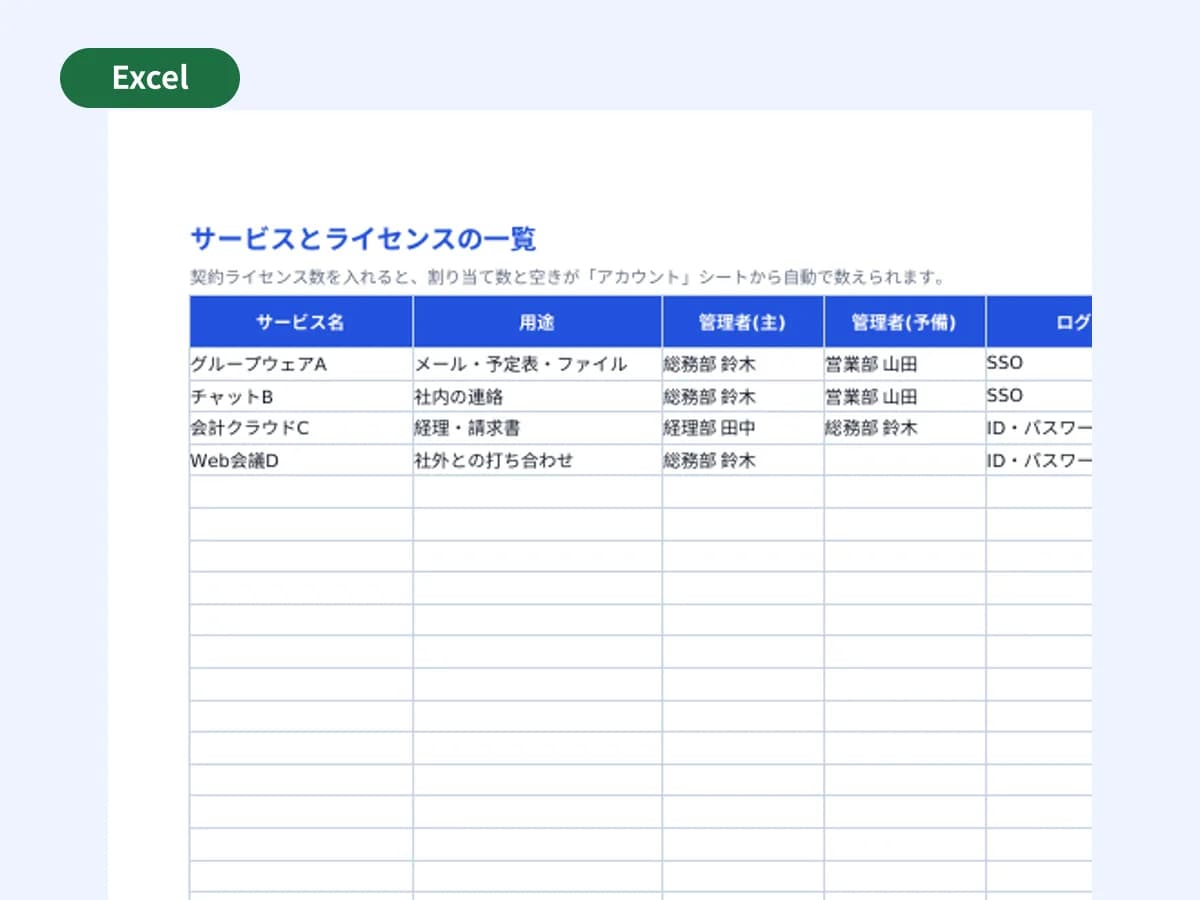Select 総務部 鈴木 backup admin for 会計クラウドC
Viewport: 1200px width, 900px height.
click(x=905, y=428)
